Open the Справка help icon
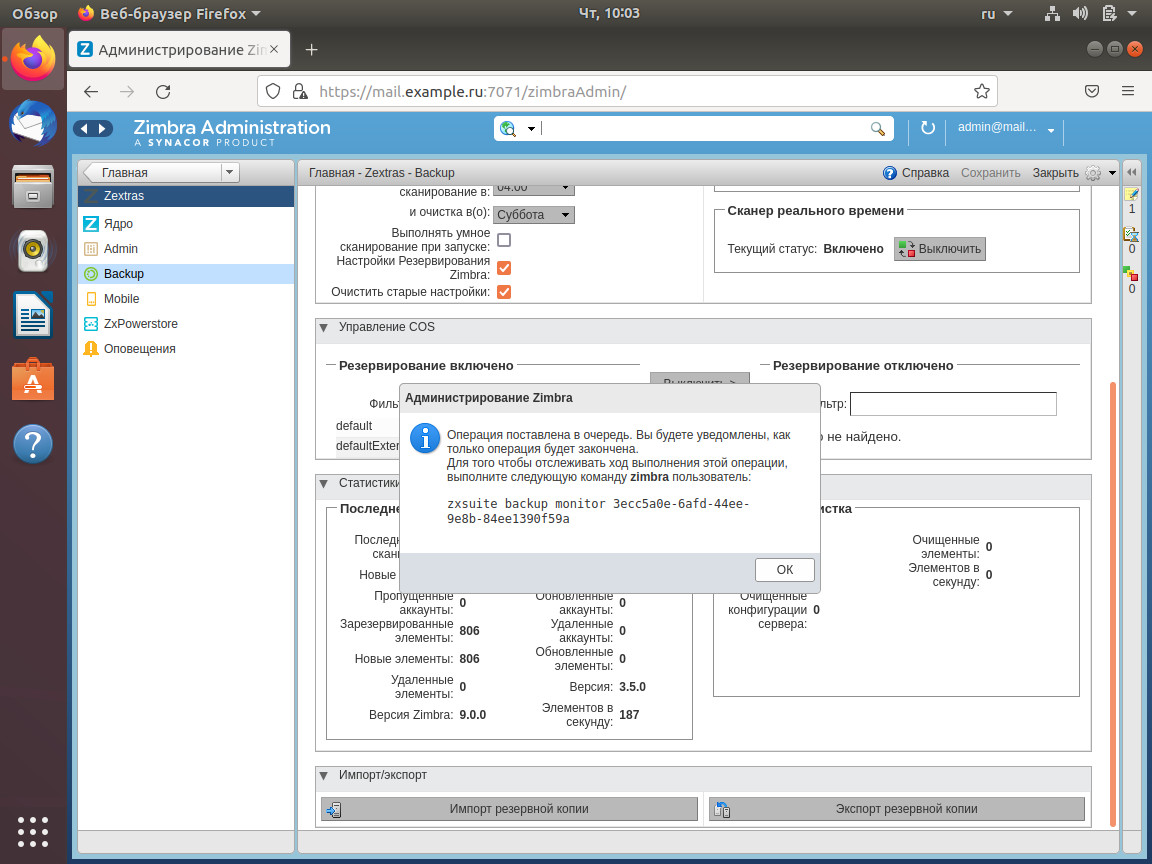1152x864 pixels. point(890,173)
